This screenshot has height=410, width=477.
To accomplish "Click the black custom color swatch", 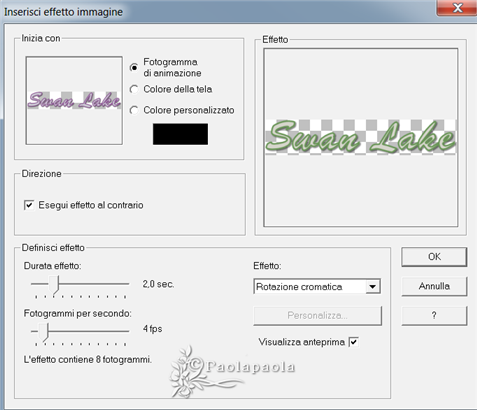I will pos(180,134).
